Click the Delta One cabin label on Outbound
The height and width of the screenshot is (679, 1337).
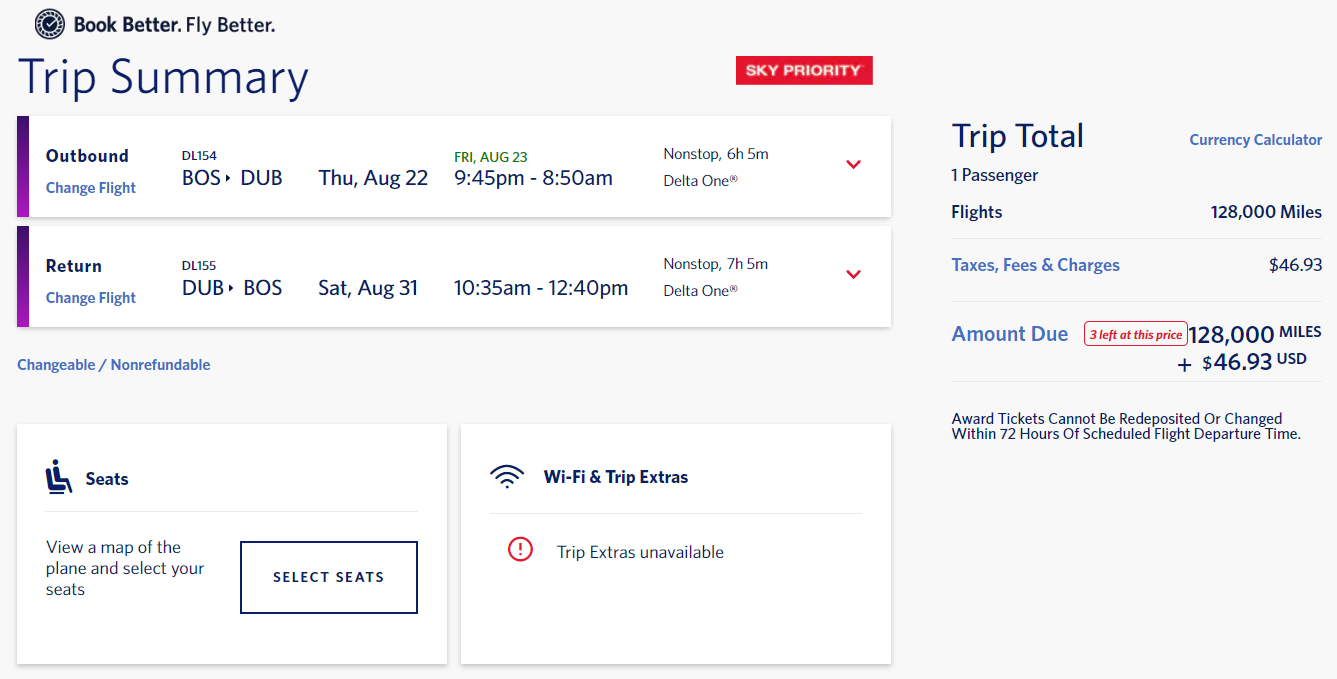(x=700, y=181)
